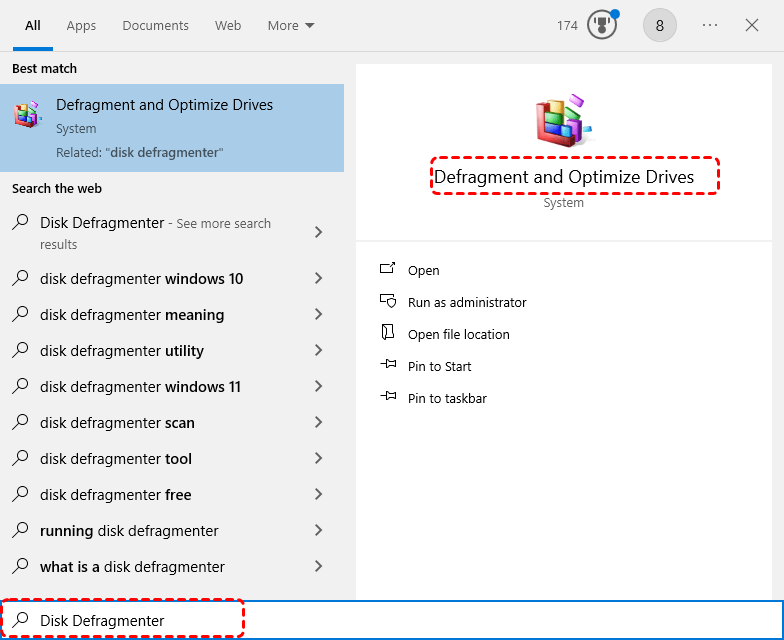Choose Pin to taskbar
The width and height of the screenshot is (784, 640).
coord(447,398)
